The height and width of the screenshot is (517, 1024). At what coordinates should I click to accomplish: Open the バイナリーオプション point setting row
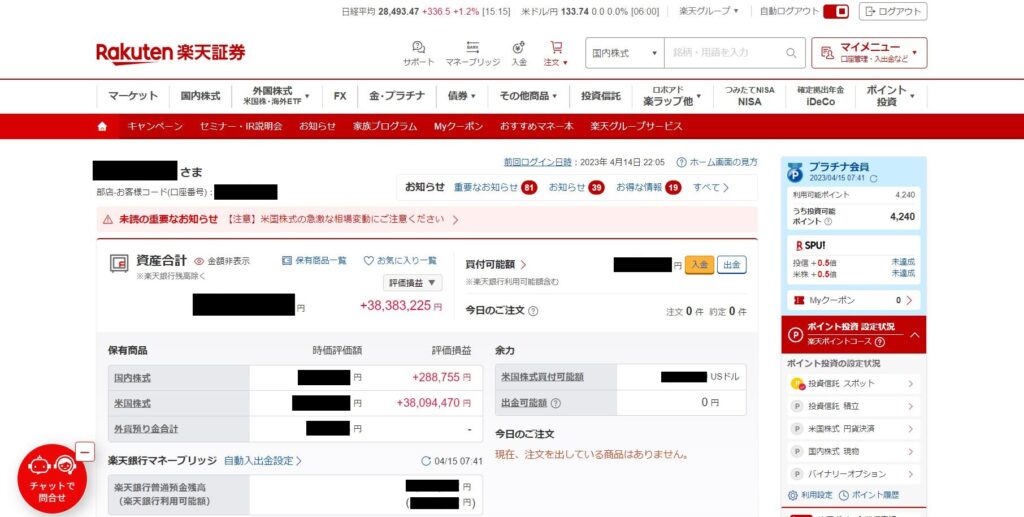coord(854,474)
